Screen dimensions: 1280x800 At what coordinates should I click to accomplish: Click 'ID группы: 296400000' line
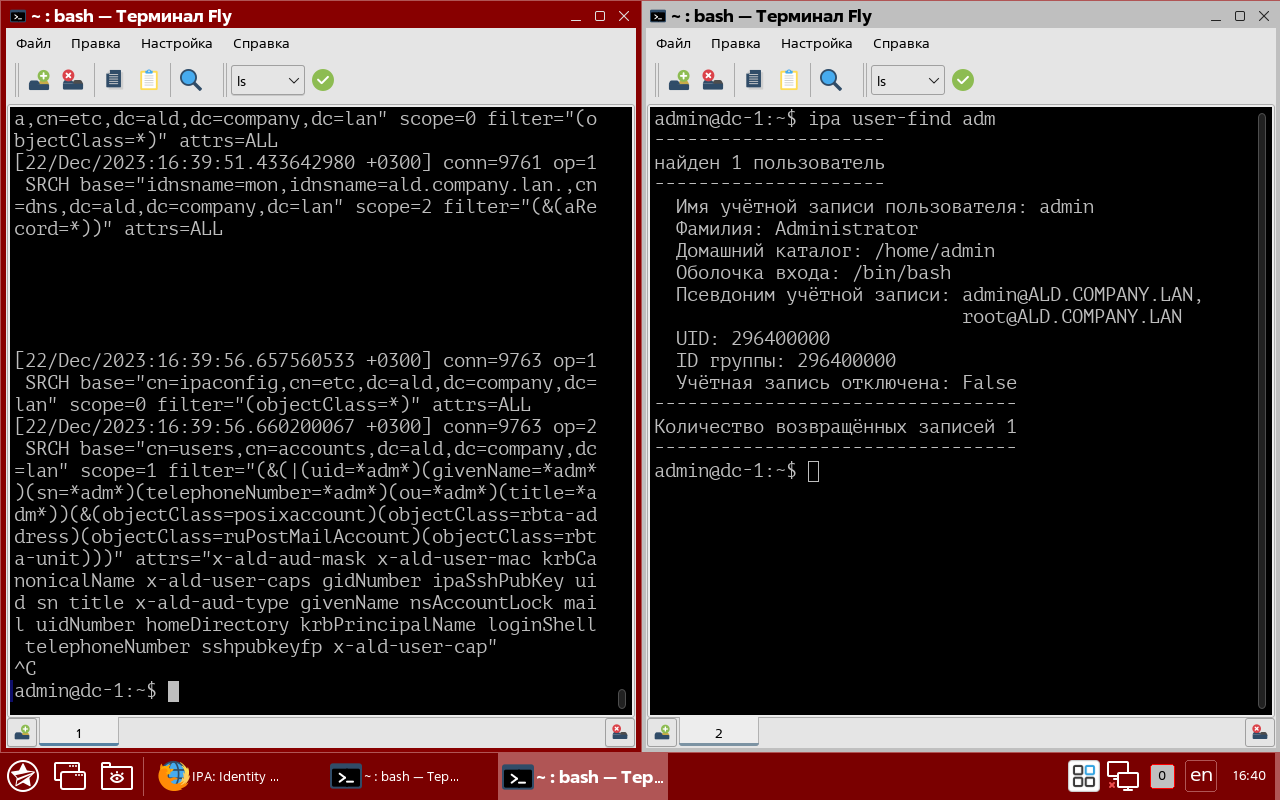coord(786,362)
